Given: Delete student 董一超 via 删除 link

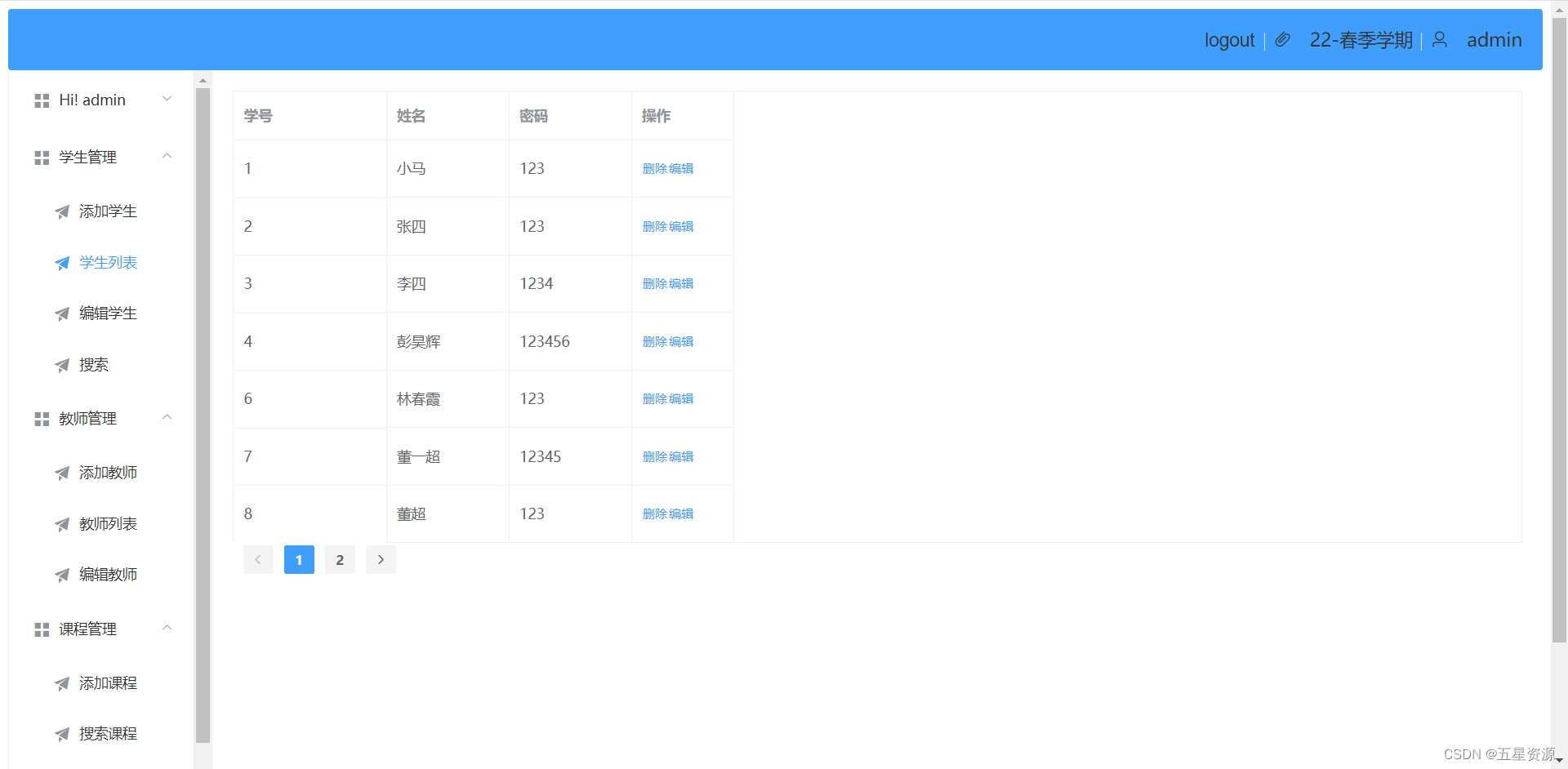Looking at the screenshot, I should pyautogui.click(x=655, y=457).
